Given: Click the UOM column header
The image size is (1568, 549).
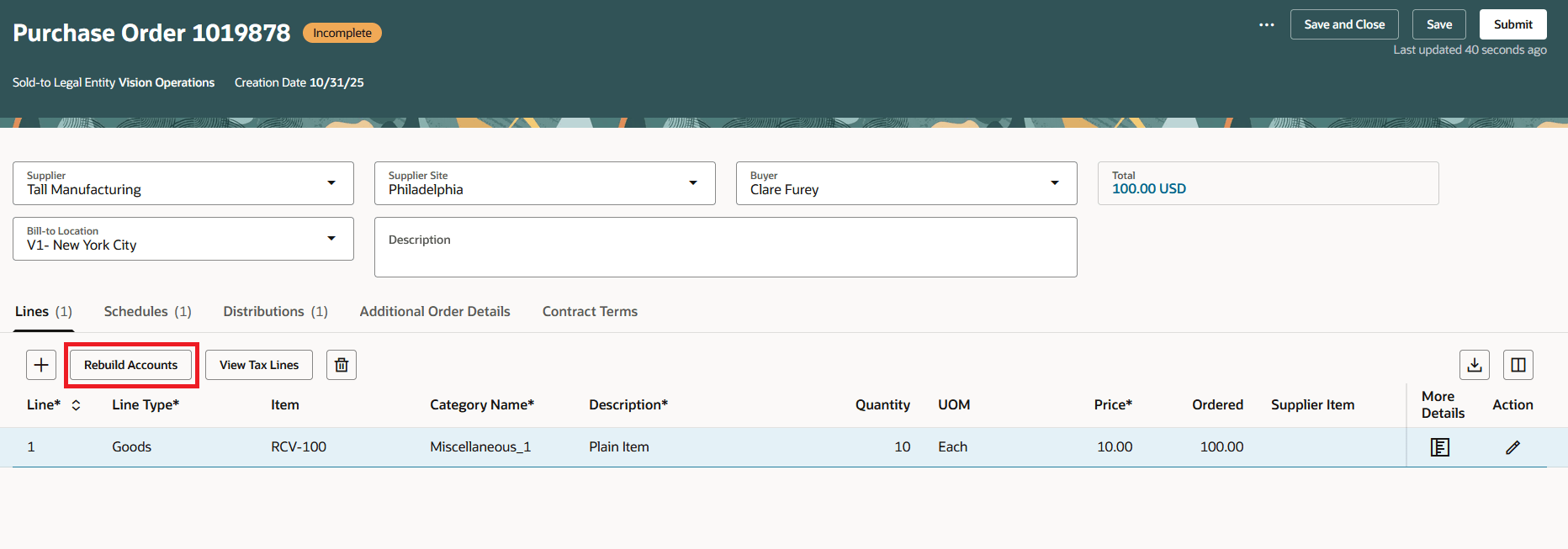Looking at the screenshot, I should pyautogui.click(x=954, y=405).
